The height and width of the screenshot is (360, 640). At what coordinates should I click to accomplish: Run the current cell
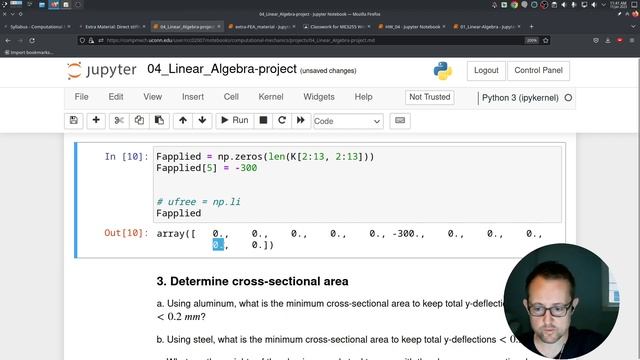point(235,120)
